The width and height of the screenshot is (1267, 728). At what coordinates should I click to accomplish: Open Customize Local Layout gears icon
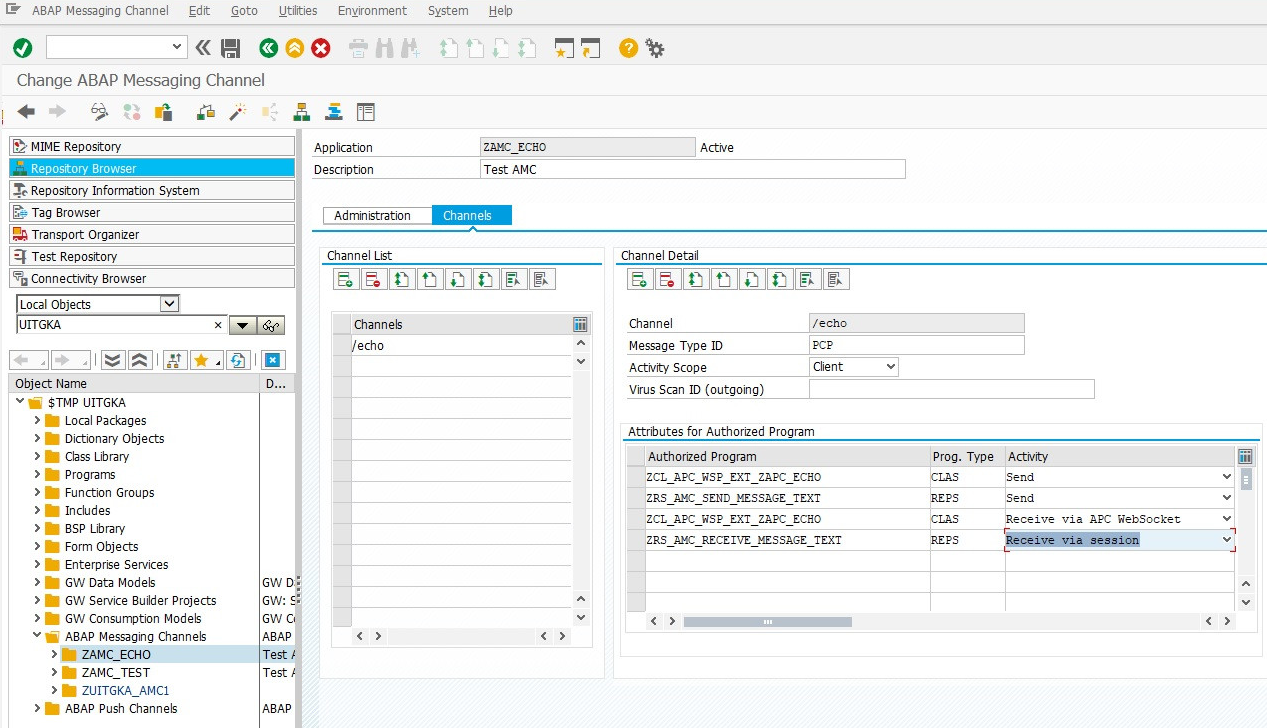click(655, 48)
